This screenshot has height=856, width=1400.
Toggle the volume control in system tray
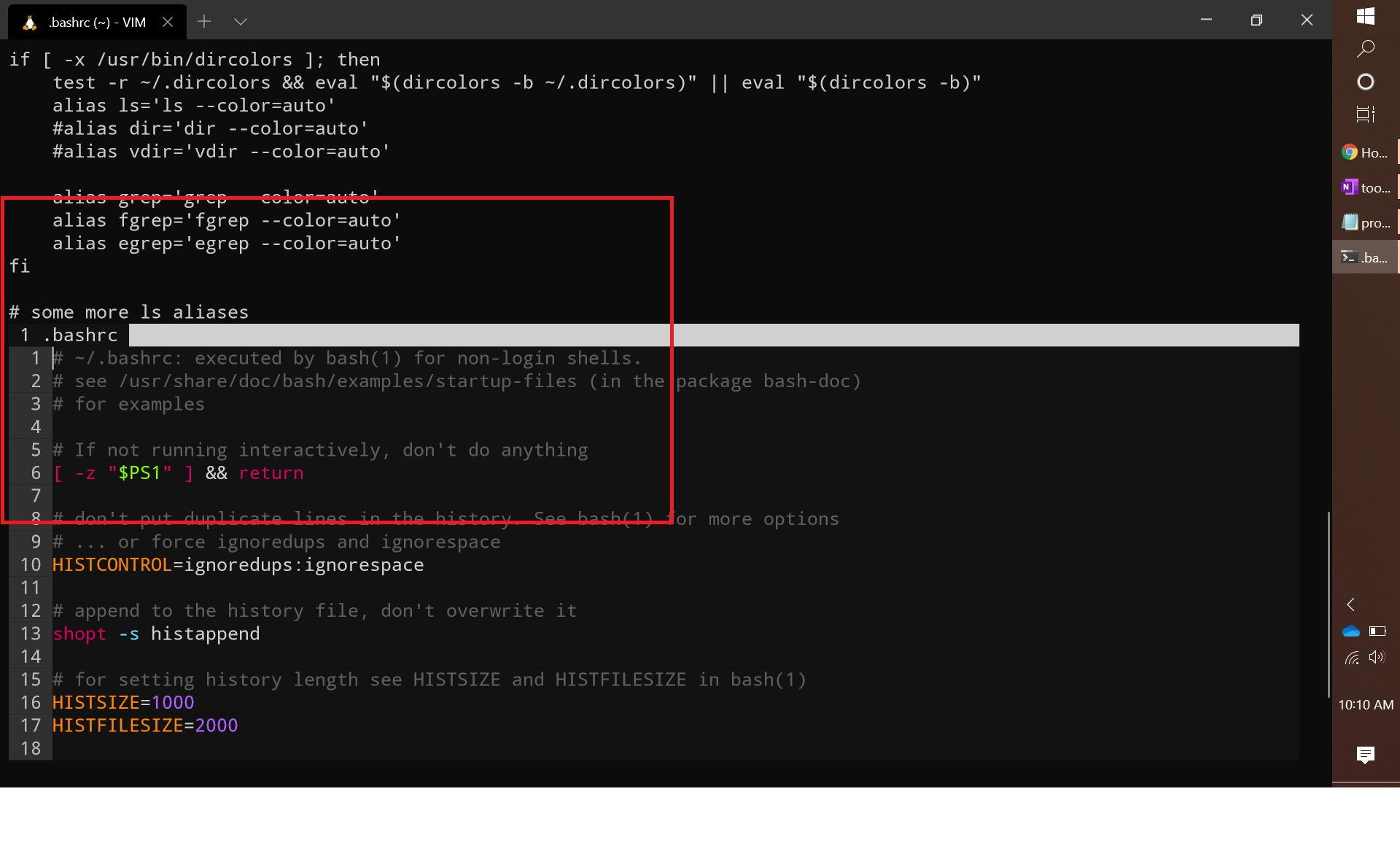tap(1378, 657)
